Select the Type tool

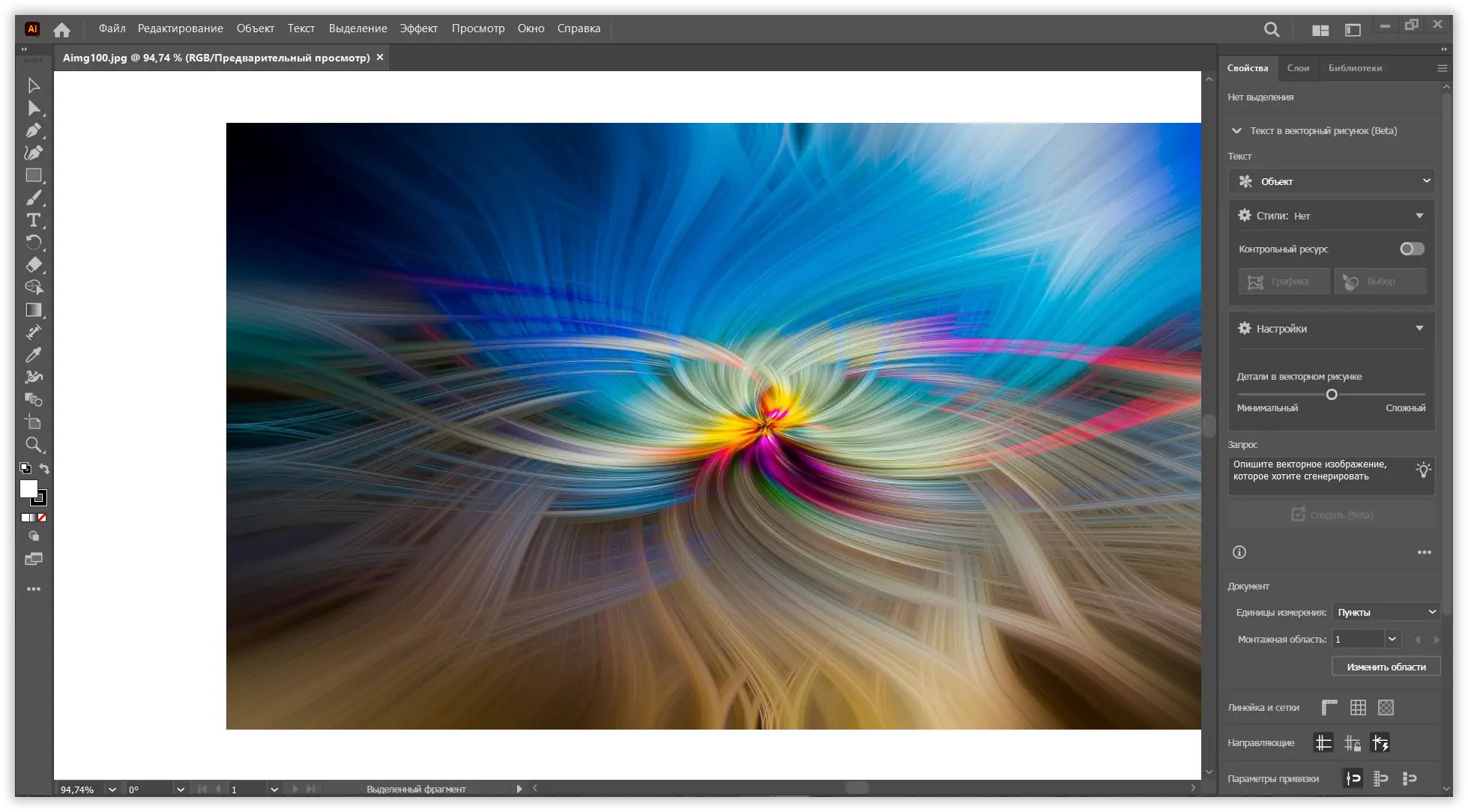33,220
